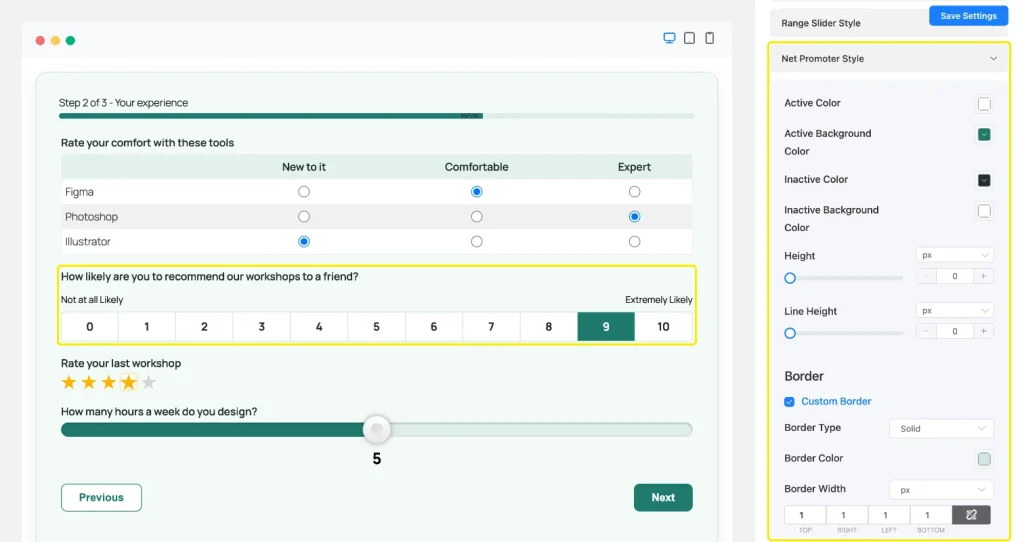The image size is (1024, 542).
Task: Open the Active Background Color swatch
Action: [984, 134]
